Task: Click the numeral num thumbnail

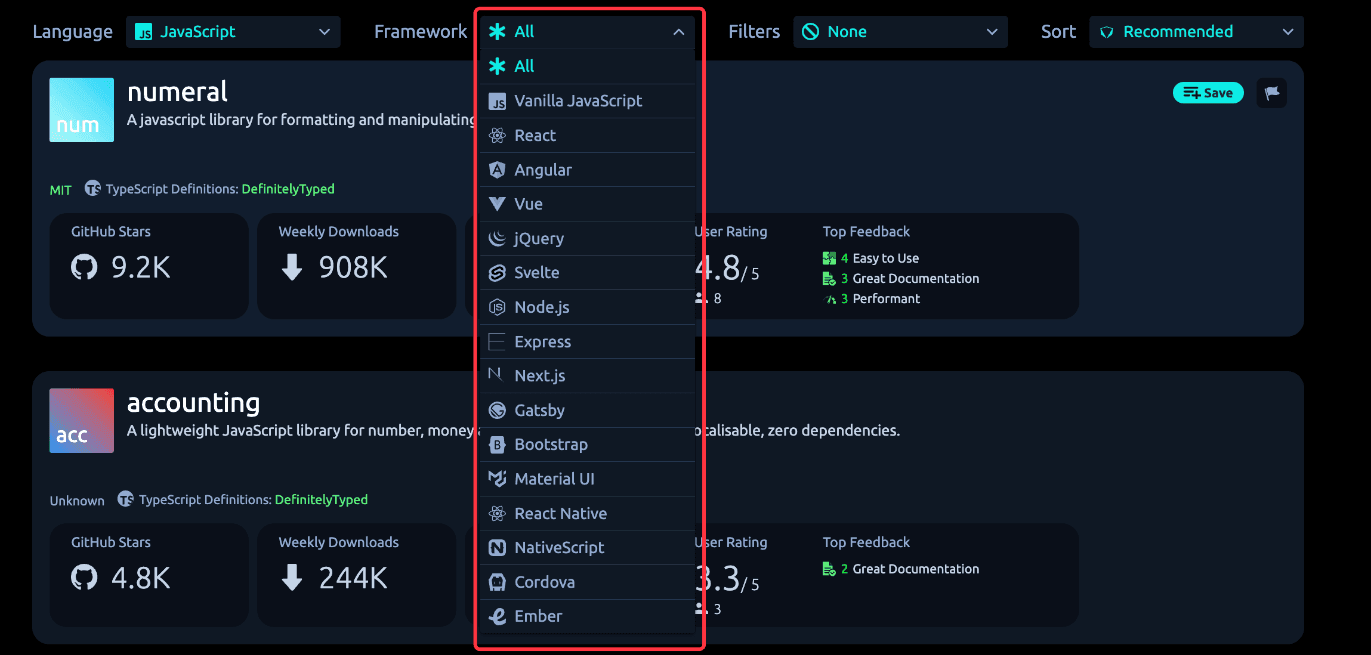Action: (x=82, y=110)
